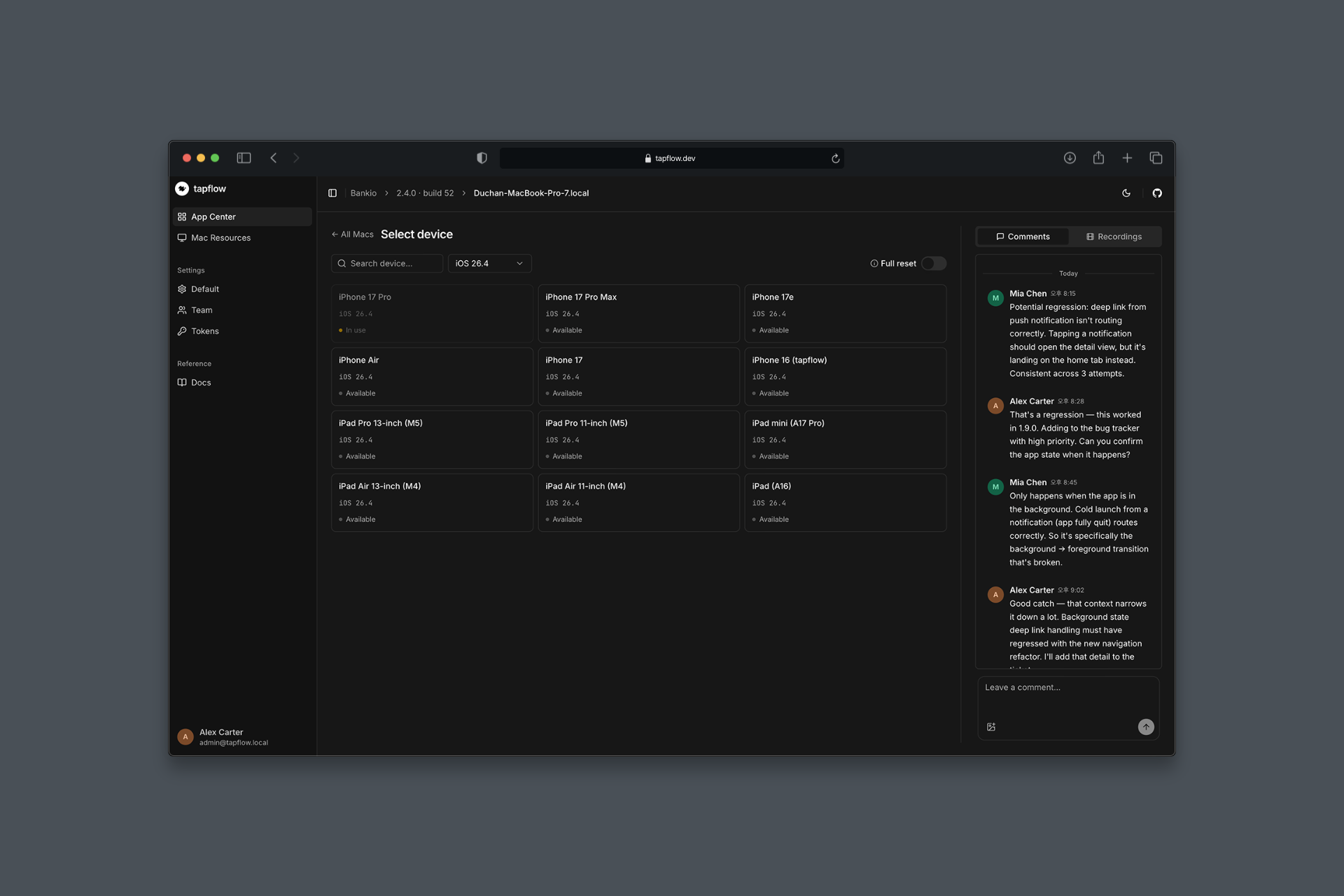Viewport: 1344px width, 896px height.
Task: Send comment with the arrow button
Action: pyautogui.click(x=1146, y=727)
